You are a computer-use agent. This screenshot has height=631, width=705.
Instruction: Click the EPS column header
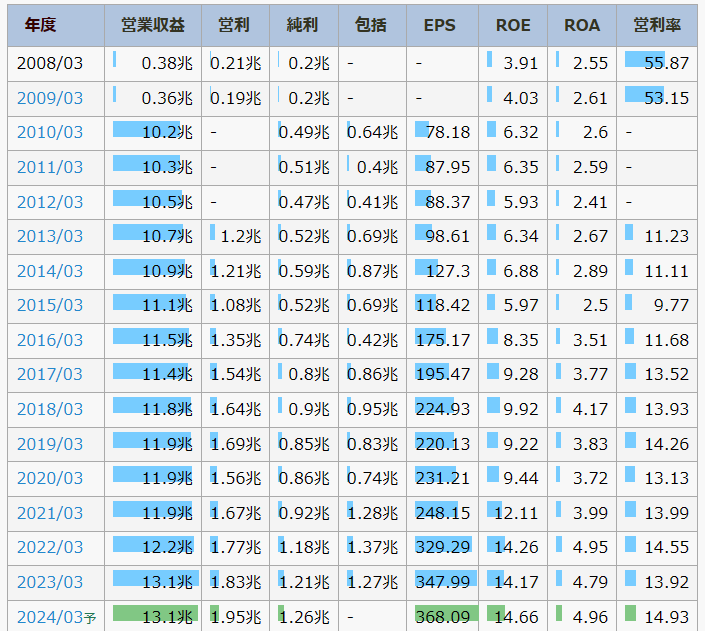[440, 25]
